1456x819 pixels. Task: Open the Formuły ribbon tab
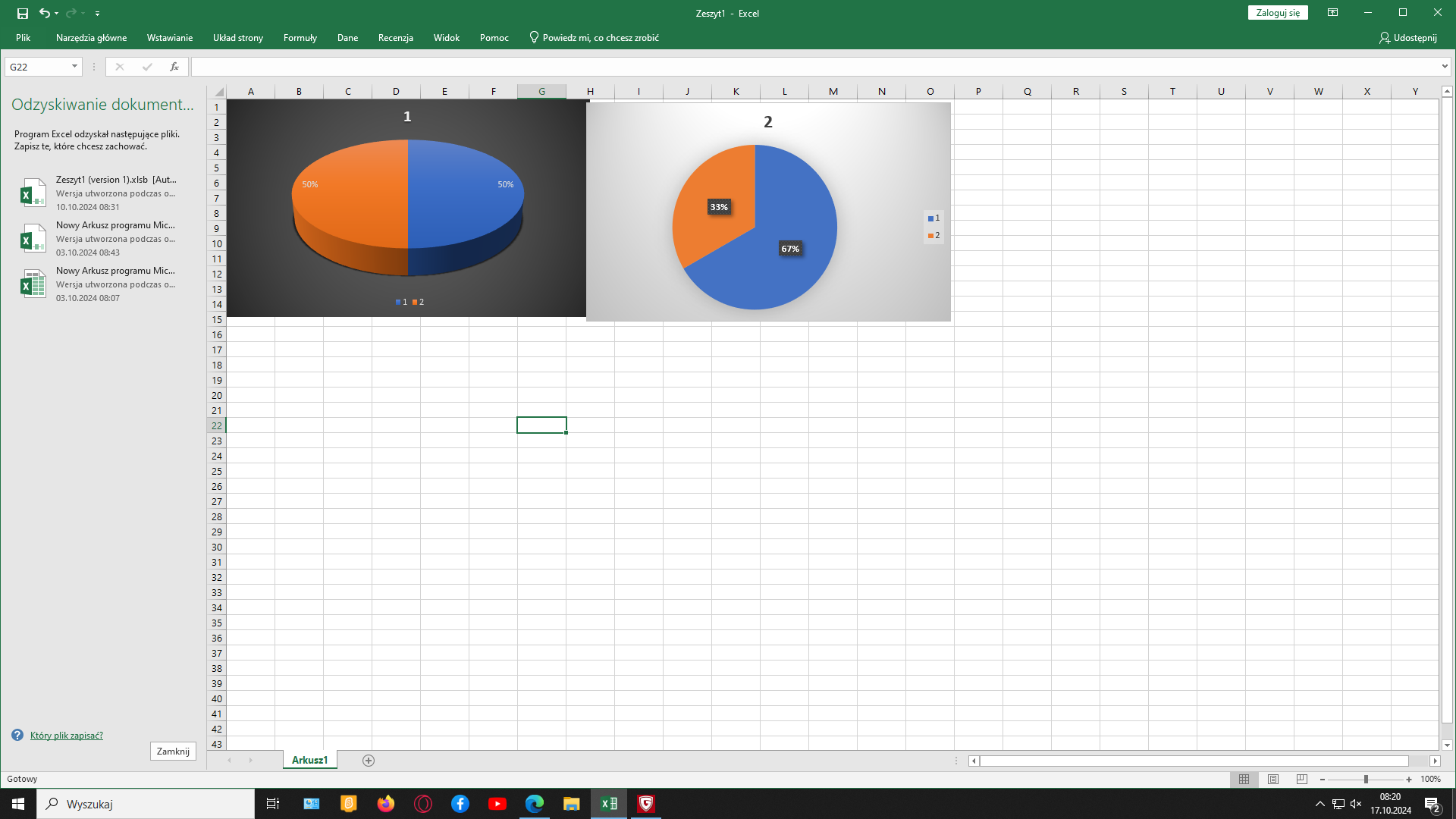(300, 38)
